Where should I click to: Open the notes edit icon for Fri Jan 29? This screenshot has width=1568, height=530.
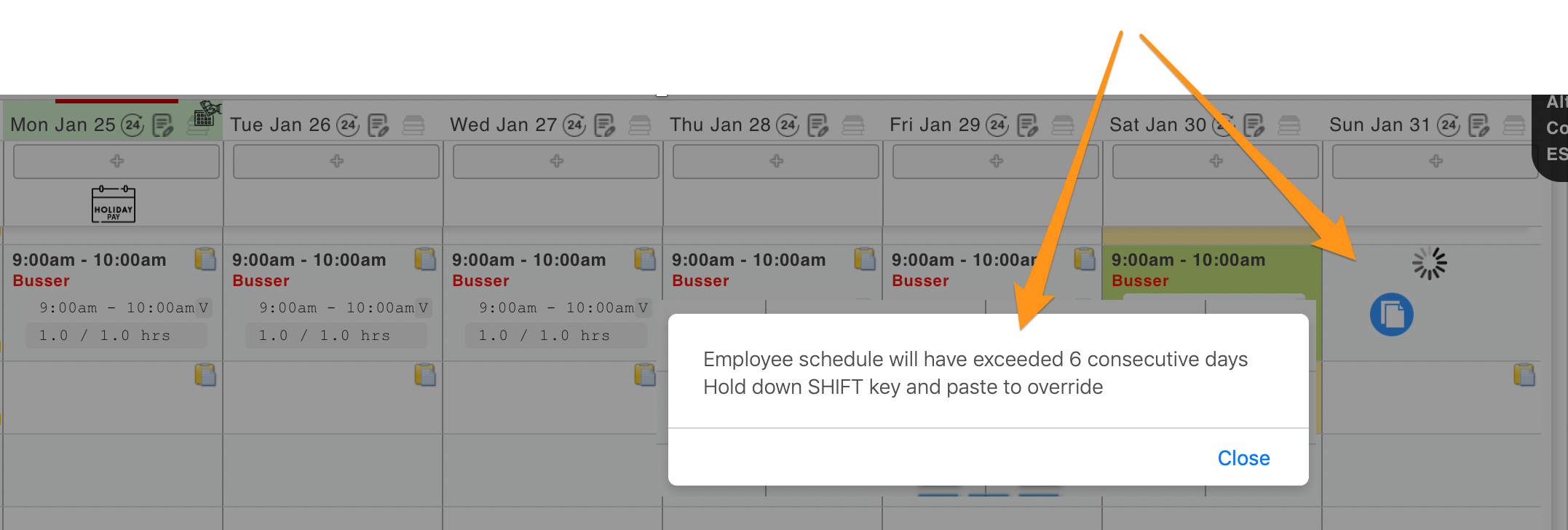coord(1027,125)
